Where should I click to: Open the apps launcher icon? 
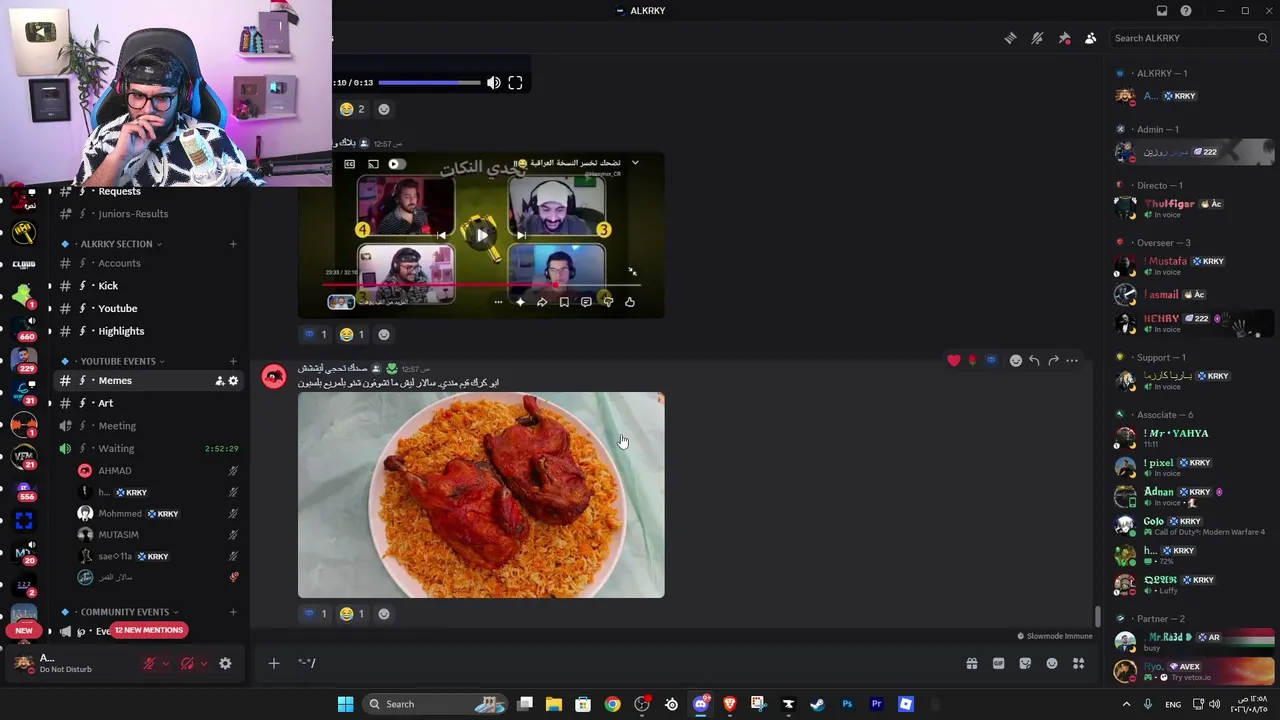point(1078,663)
